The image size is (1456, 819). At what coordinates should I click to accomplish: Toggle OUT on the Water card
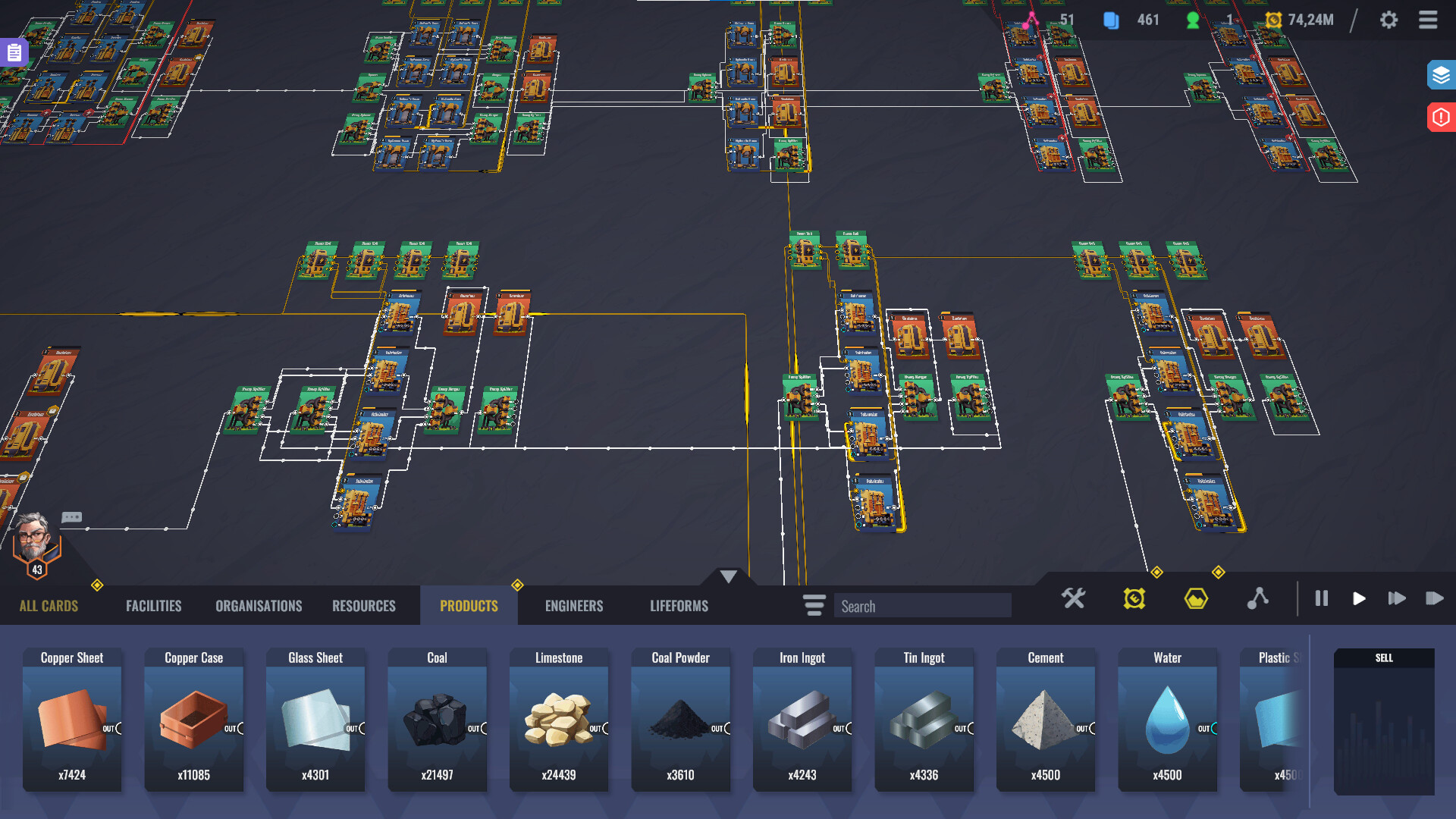tap(1206, 729)
